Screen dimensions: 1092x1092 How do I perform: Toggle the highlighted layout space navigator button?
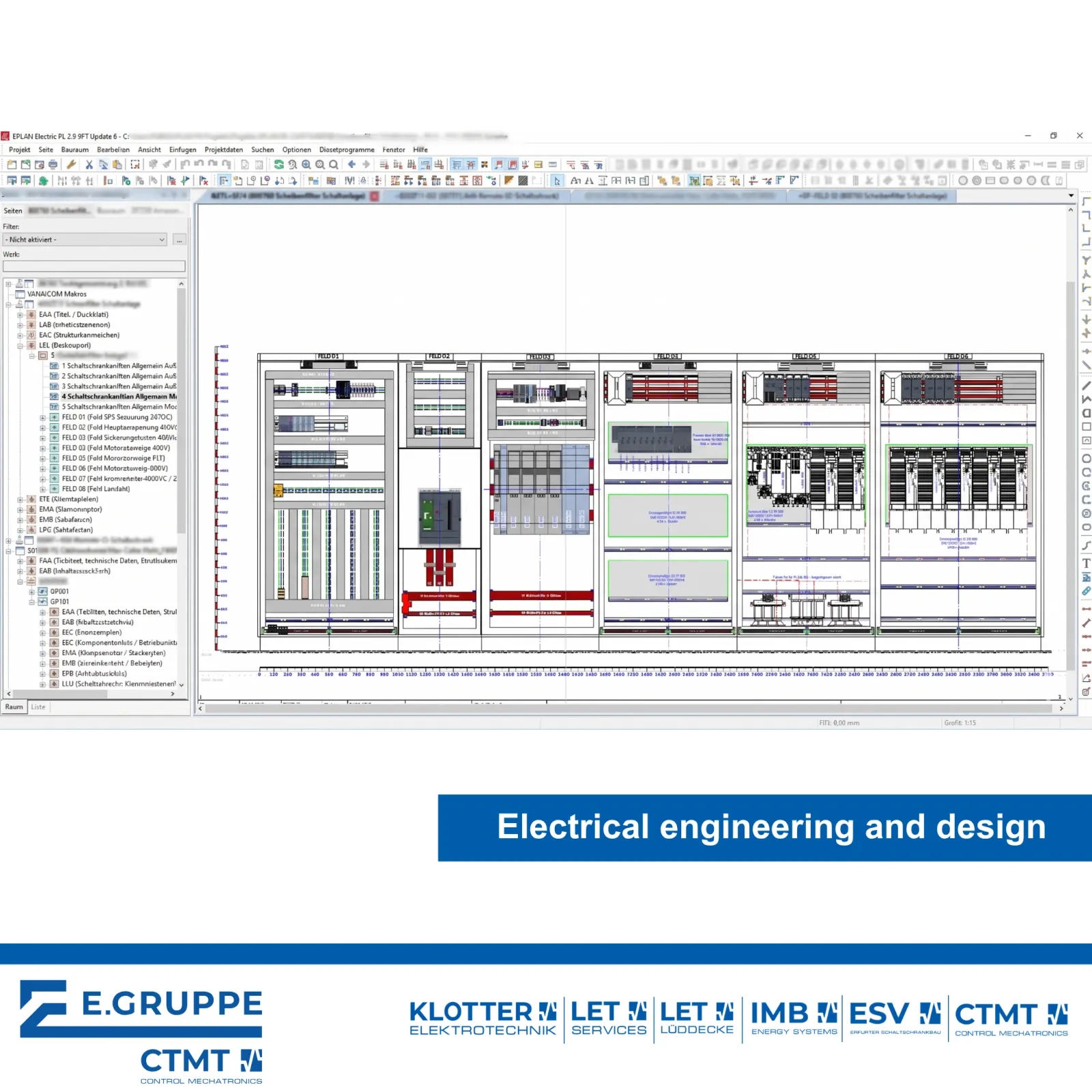coord(223,181)
